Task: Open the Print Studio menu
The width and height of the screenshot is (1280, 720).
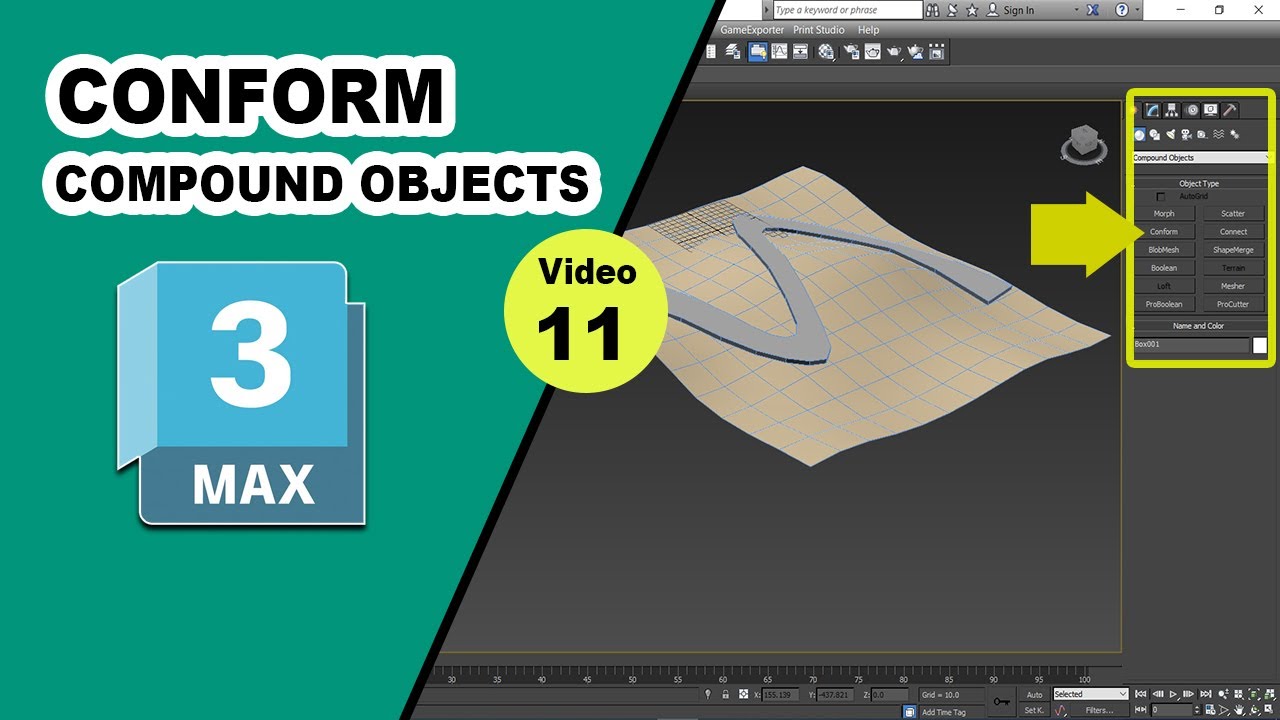Action: tap(819, 30)
